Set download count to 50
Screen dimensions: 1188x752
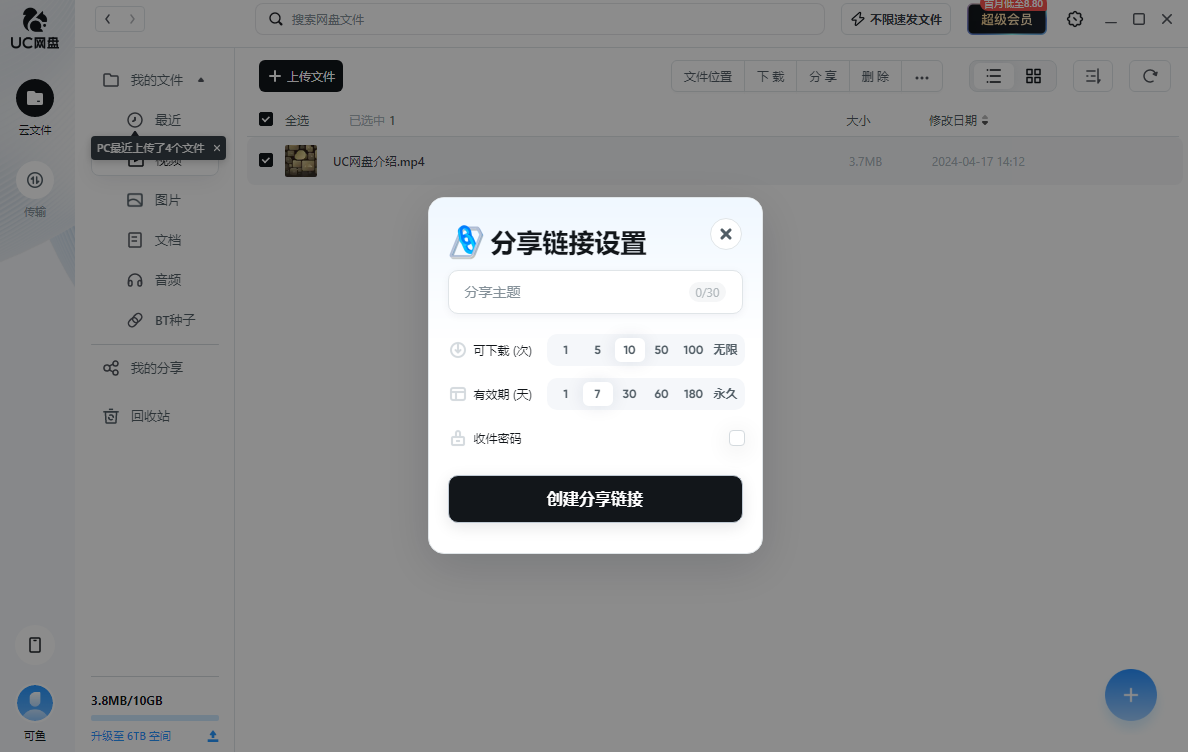pyautogui.click(x=661, y=350)
